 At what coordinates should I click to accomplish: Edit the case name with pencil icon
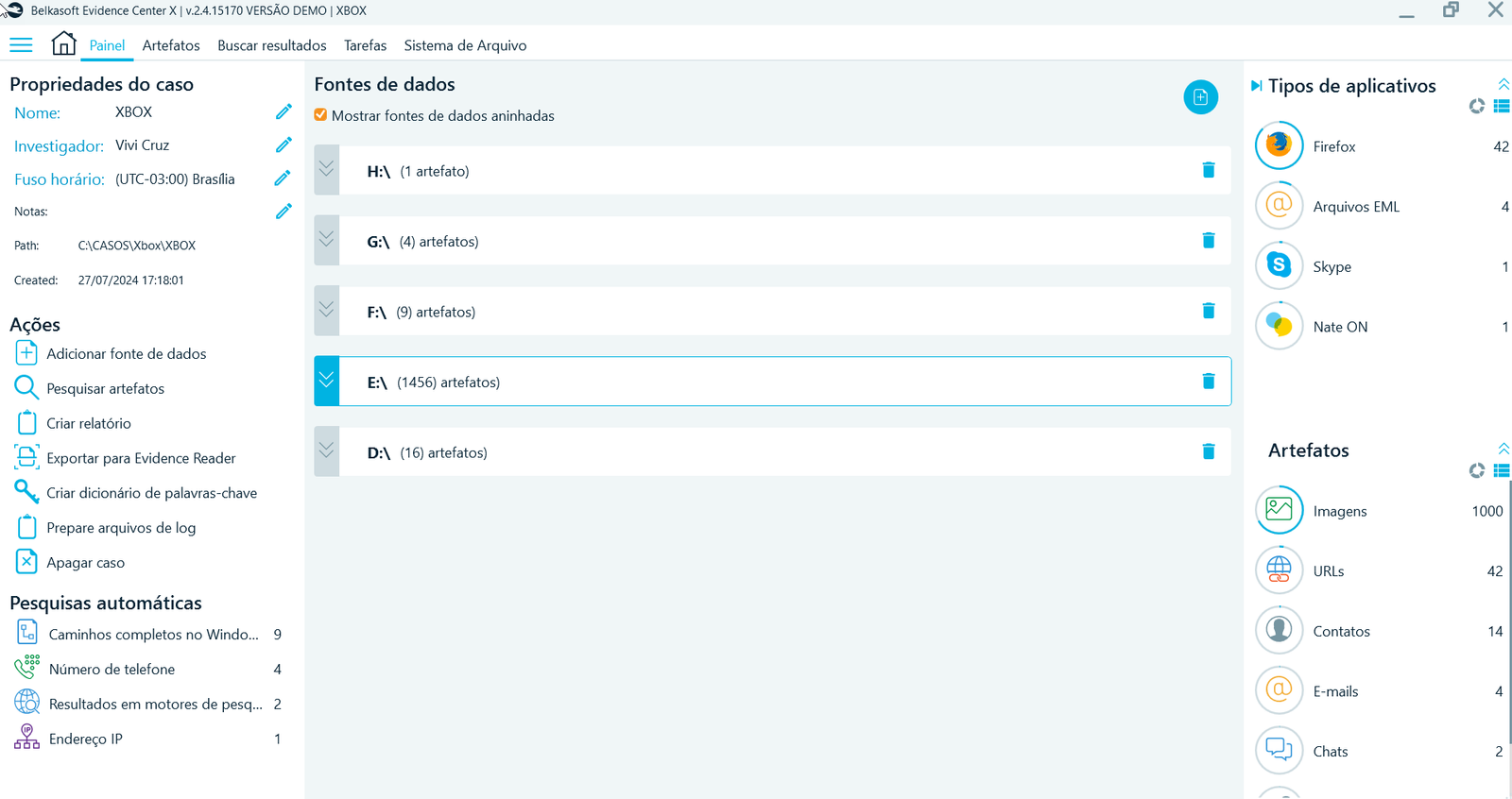tap(283, 111)
